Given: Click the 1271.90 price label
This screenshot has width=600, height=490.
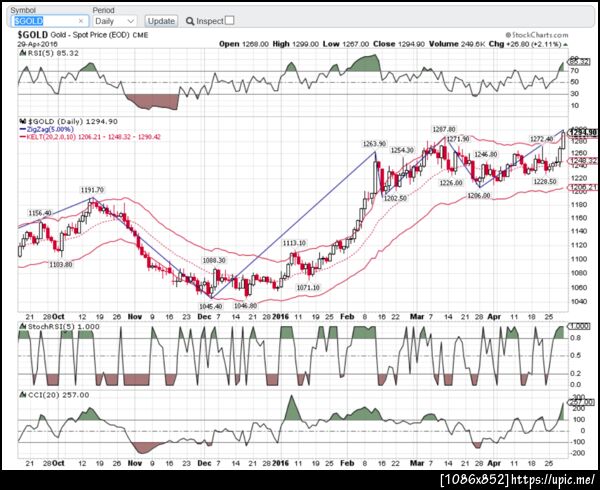Looking at the screenshot, I should 457,139.
